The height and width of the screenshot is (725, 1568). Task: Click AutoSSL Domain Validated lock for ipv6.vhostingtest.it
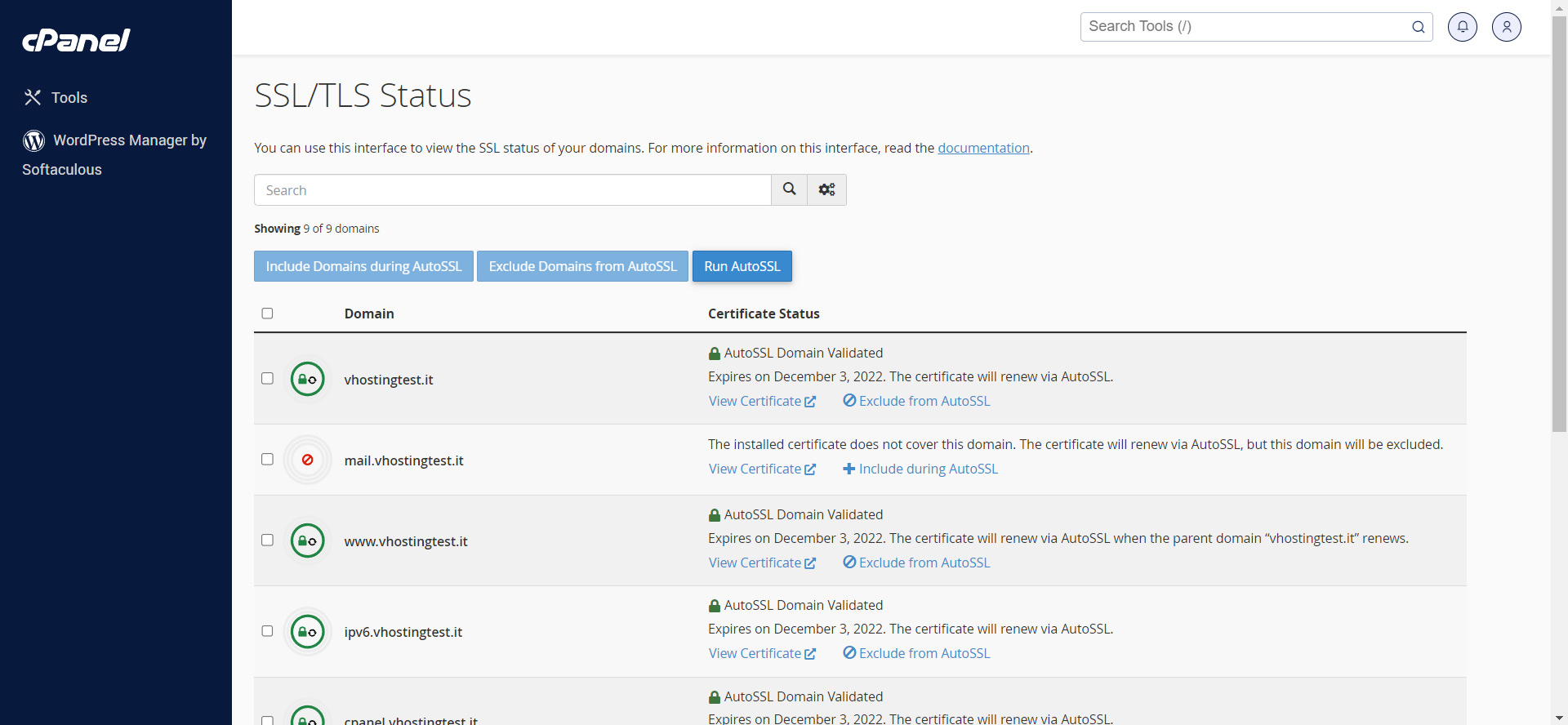[x=715, y=606]
